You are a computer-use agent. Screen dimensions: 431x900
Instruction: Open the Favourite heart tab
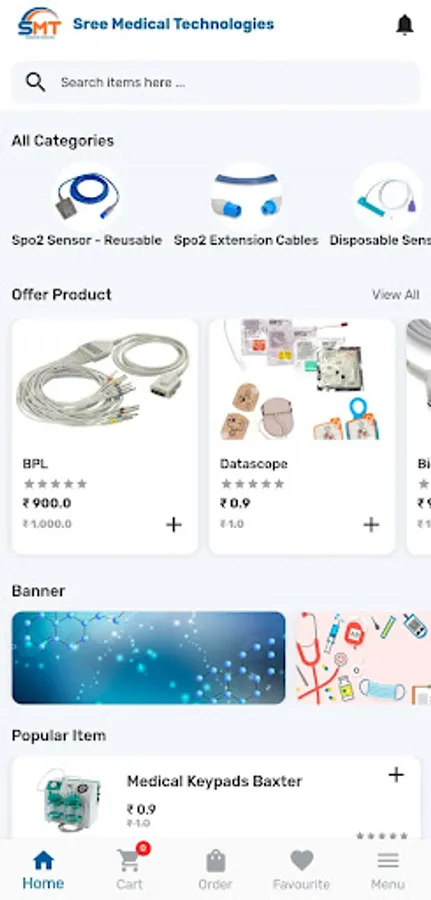click(301, 870)
